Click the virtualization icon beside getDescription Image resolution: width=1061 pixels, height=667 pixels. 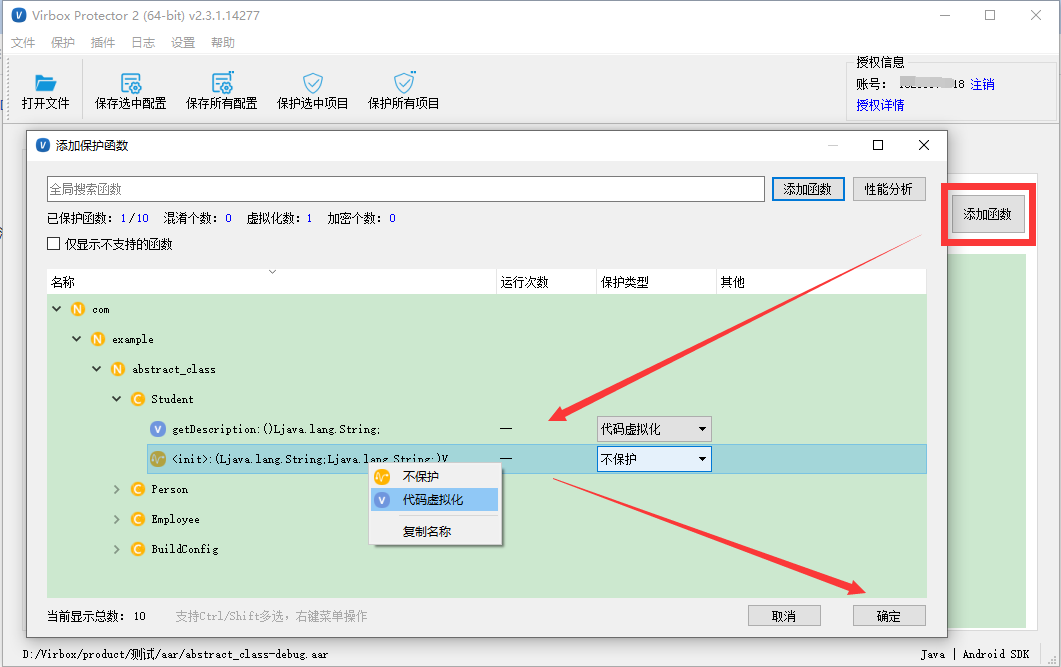point(158,429)
